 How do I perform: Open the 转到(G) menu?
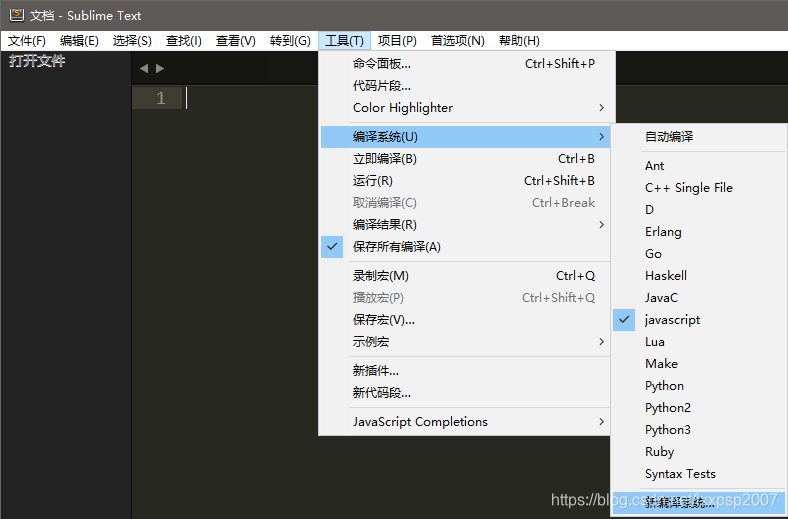coord(290,41)
